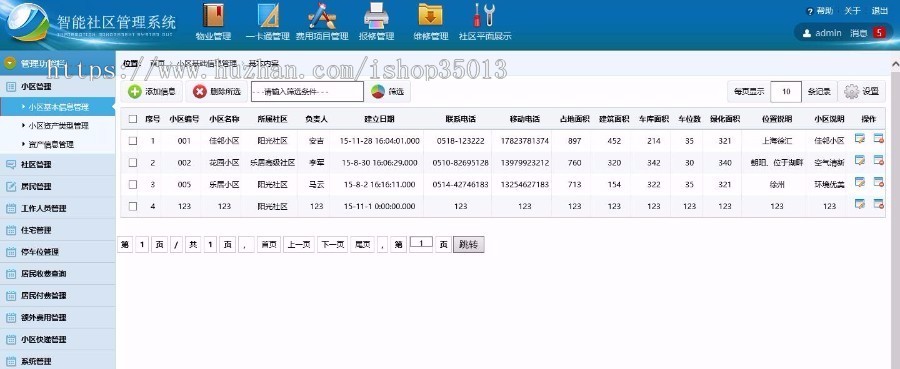Click the 建立日期 column header
Screen dimensions: 900x369
point(379,119)
